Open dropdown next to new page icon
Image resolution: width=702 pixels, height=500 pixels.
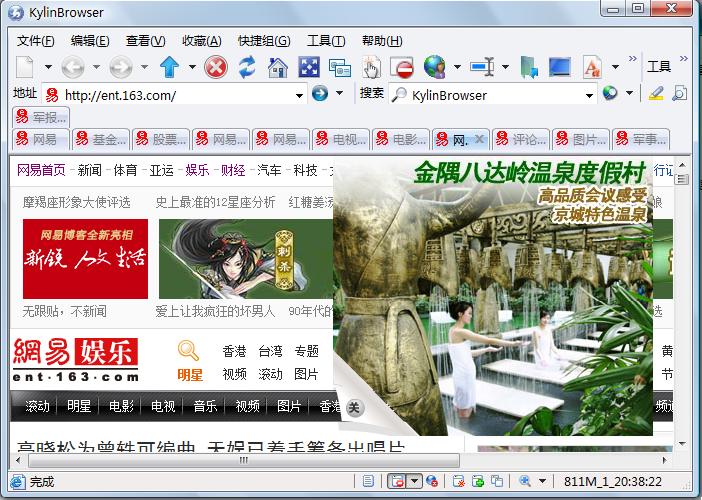point(48,67)
